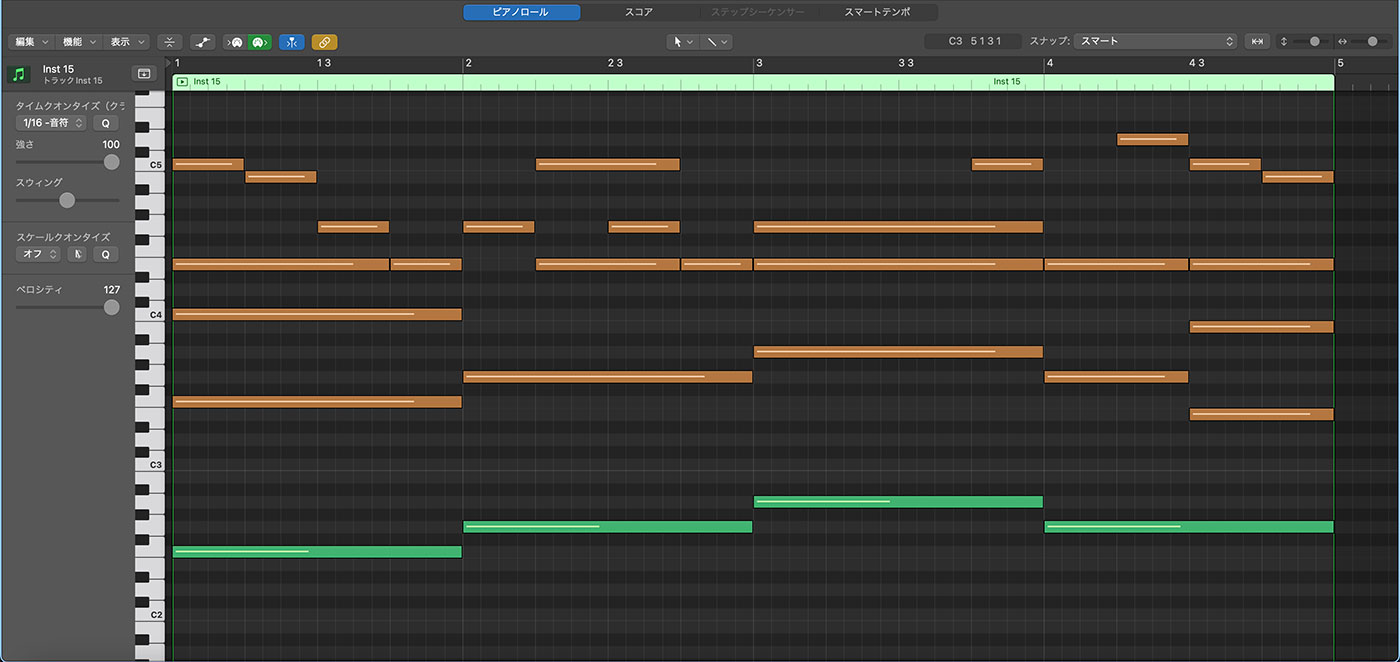This screenshot has height=662, width=1400.
Task: Adjust the ベロシティ velocity slider
Action: point(67,307)
